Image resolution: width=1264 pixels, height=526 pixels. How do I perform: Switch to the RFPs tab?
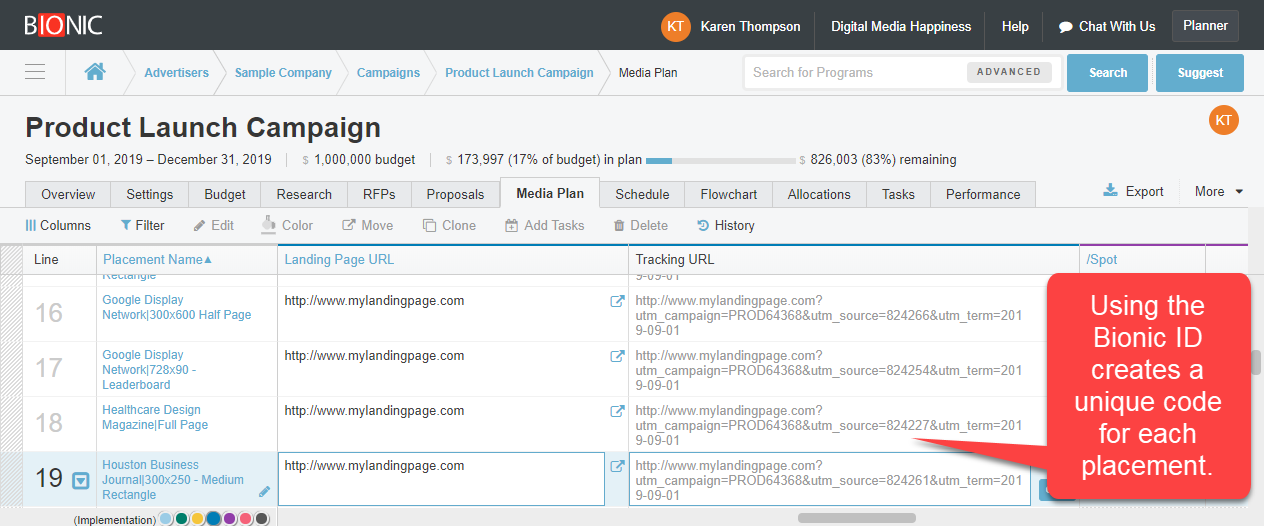tap(379, 194)
